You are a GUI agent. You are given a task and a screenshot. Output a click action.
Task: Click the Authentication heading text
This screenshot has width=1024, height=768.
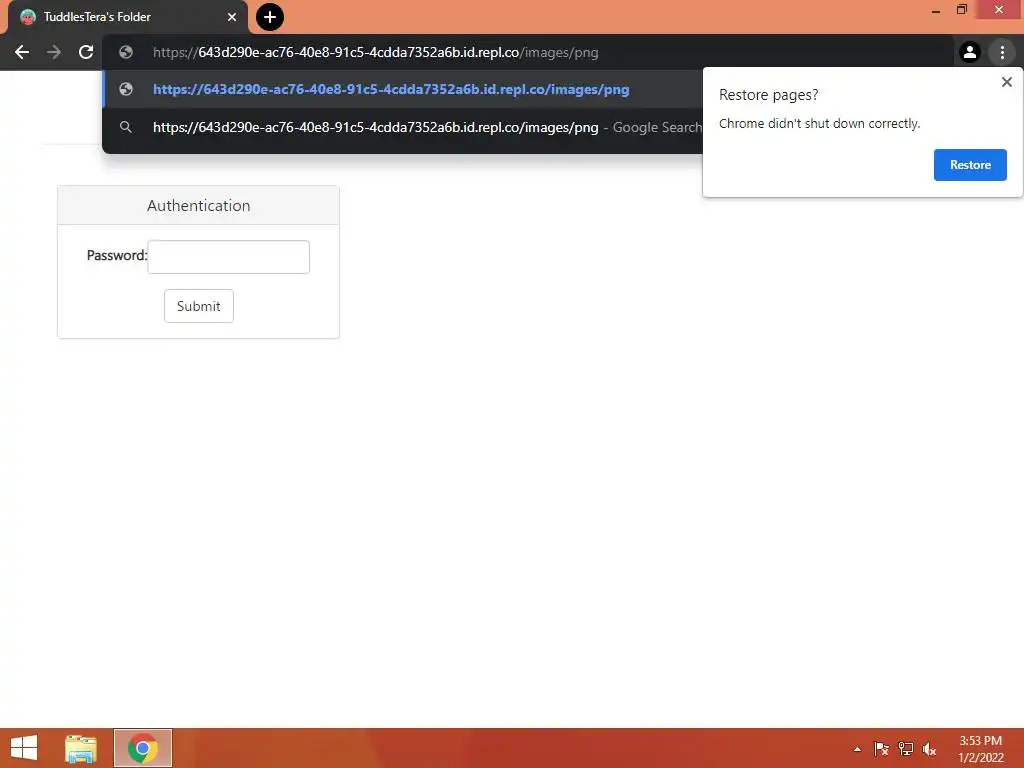[199, 206]
